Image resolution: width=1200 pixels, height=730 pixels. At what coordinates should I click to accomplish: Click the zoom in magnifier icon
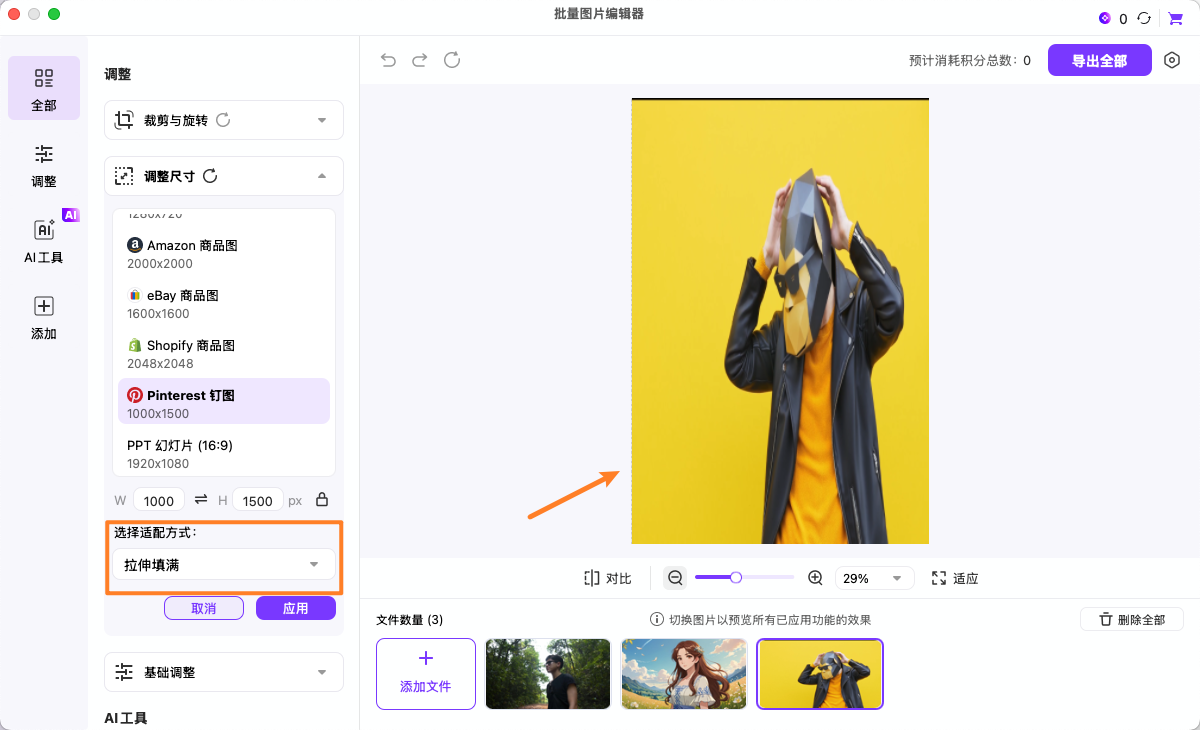(815, 578)
